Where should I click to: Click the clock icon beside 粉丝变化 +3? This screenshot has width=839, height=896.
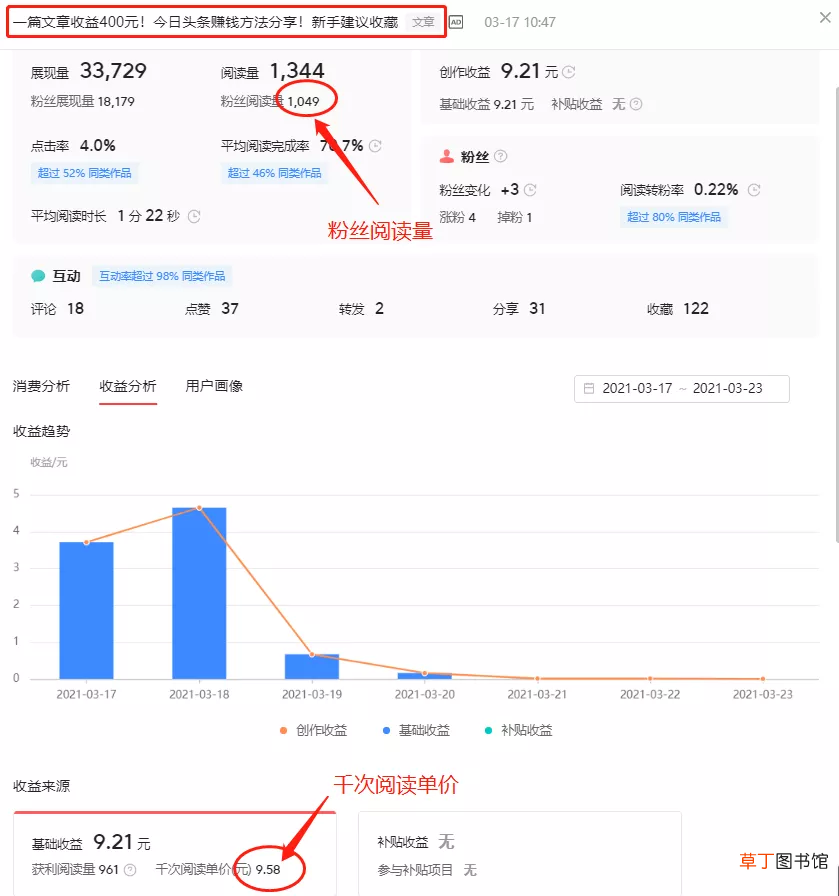click(530, 190)
